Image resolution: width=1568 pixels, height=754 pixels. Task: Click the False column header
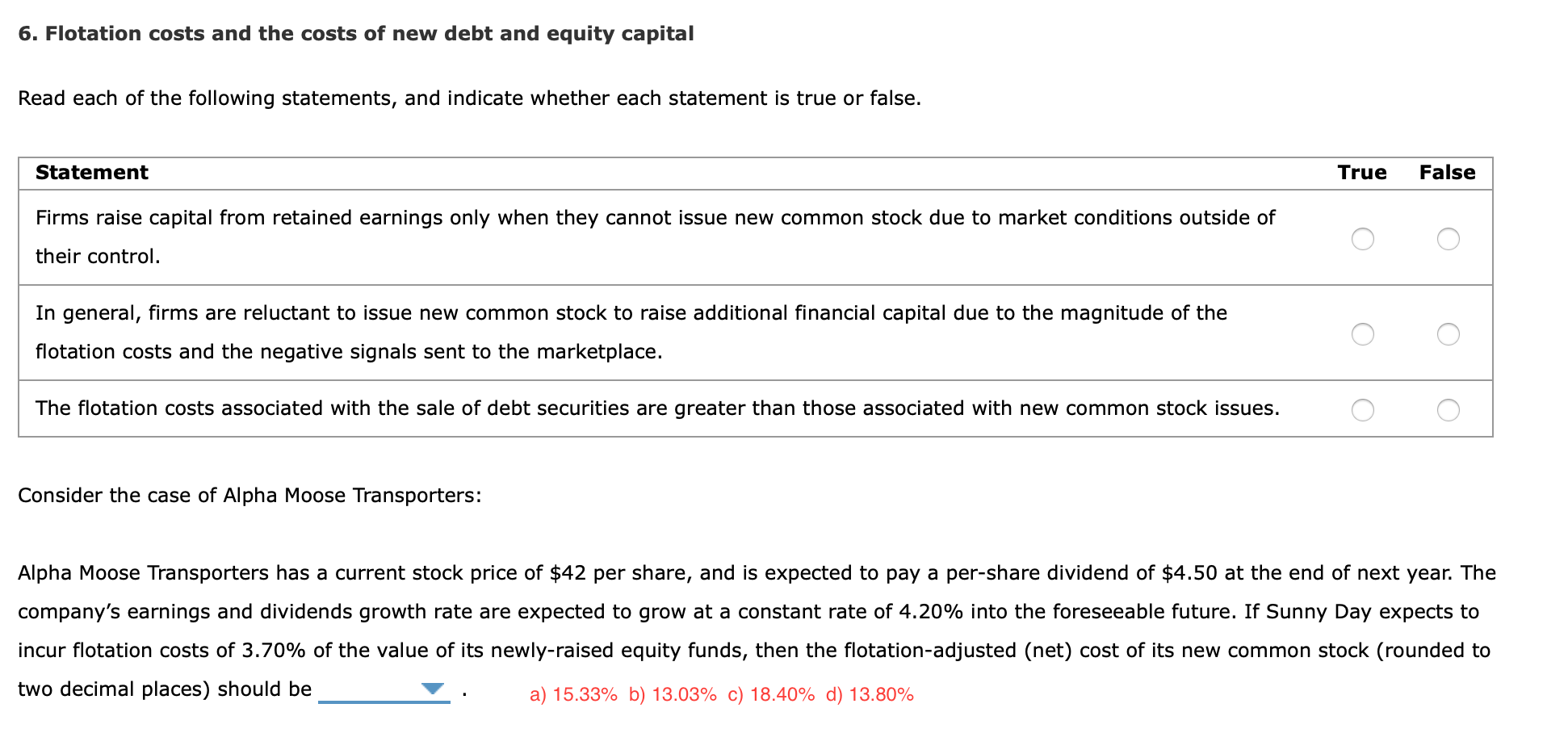[x=1449, y=172]
